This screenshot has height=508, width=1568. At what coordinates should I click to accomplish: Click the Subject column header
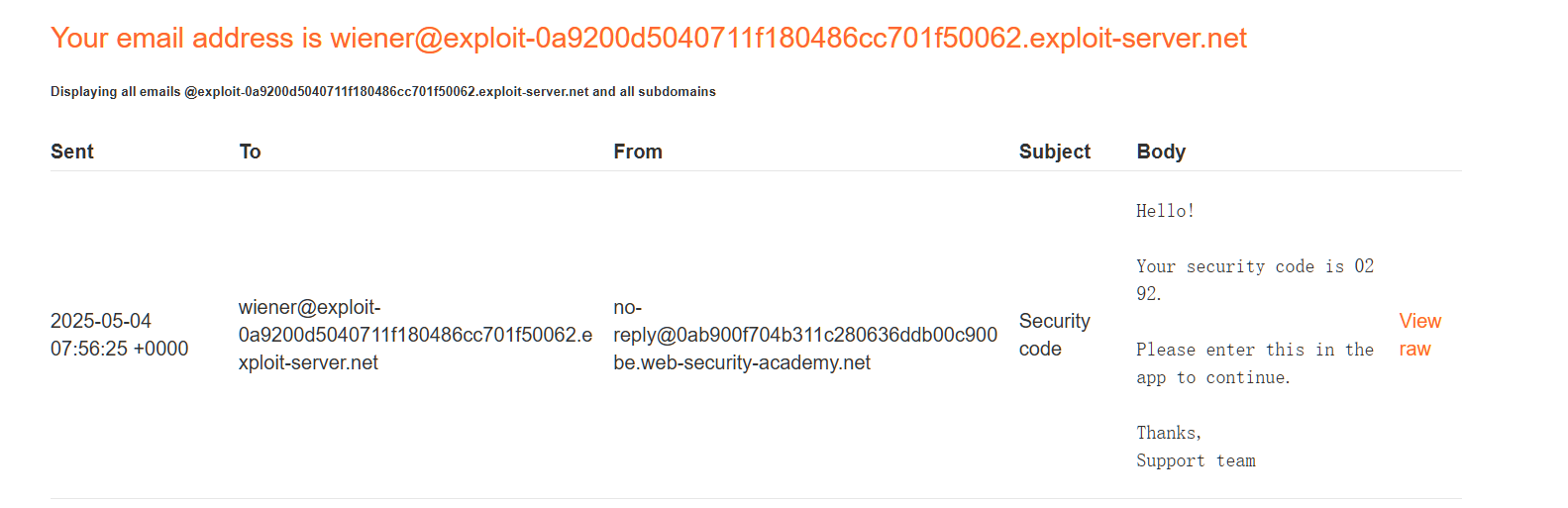coord(1054,152)
